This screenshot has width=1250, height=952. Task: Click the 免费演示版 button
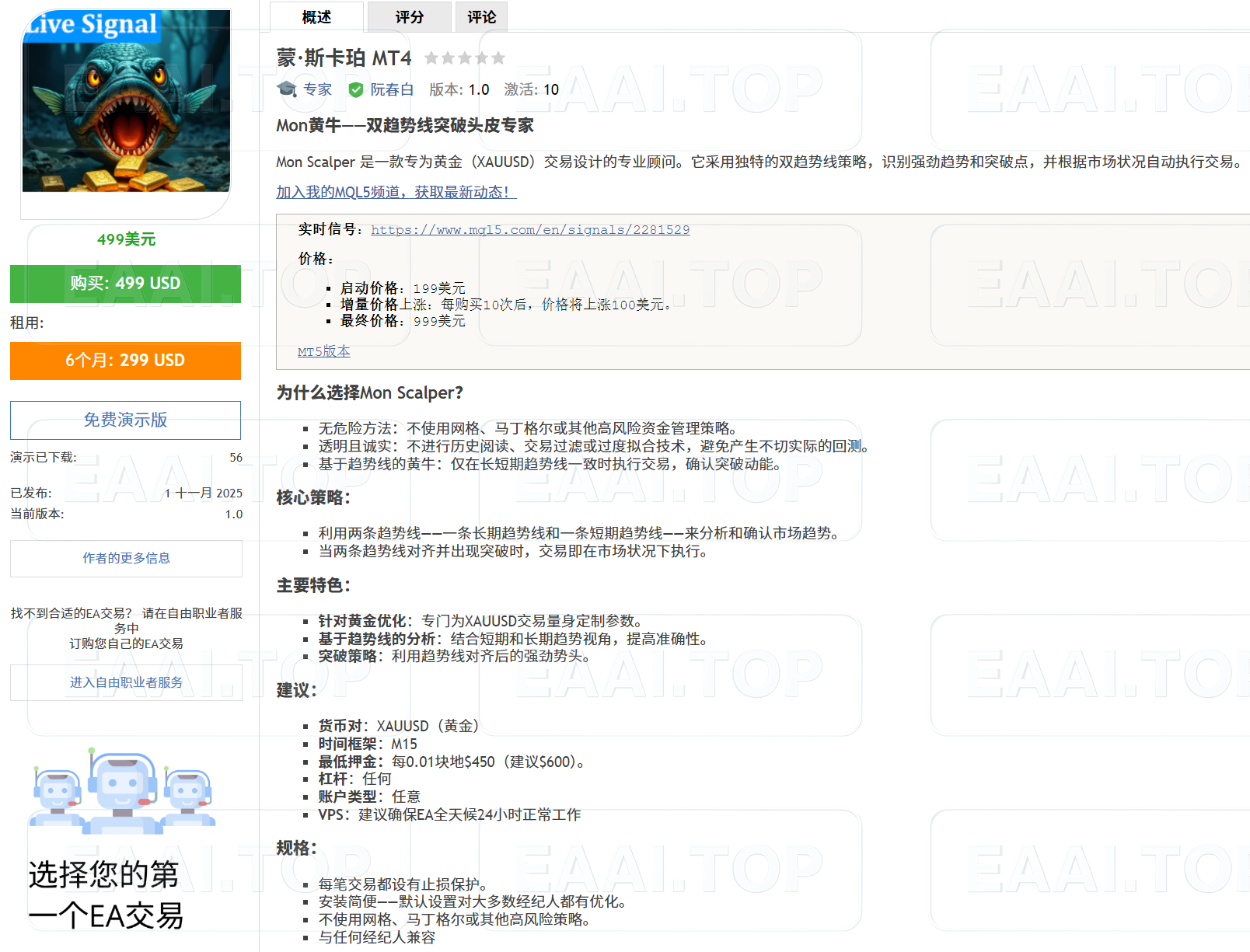pos(124,420)
